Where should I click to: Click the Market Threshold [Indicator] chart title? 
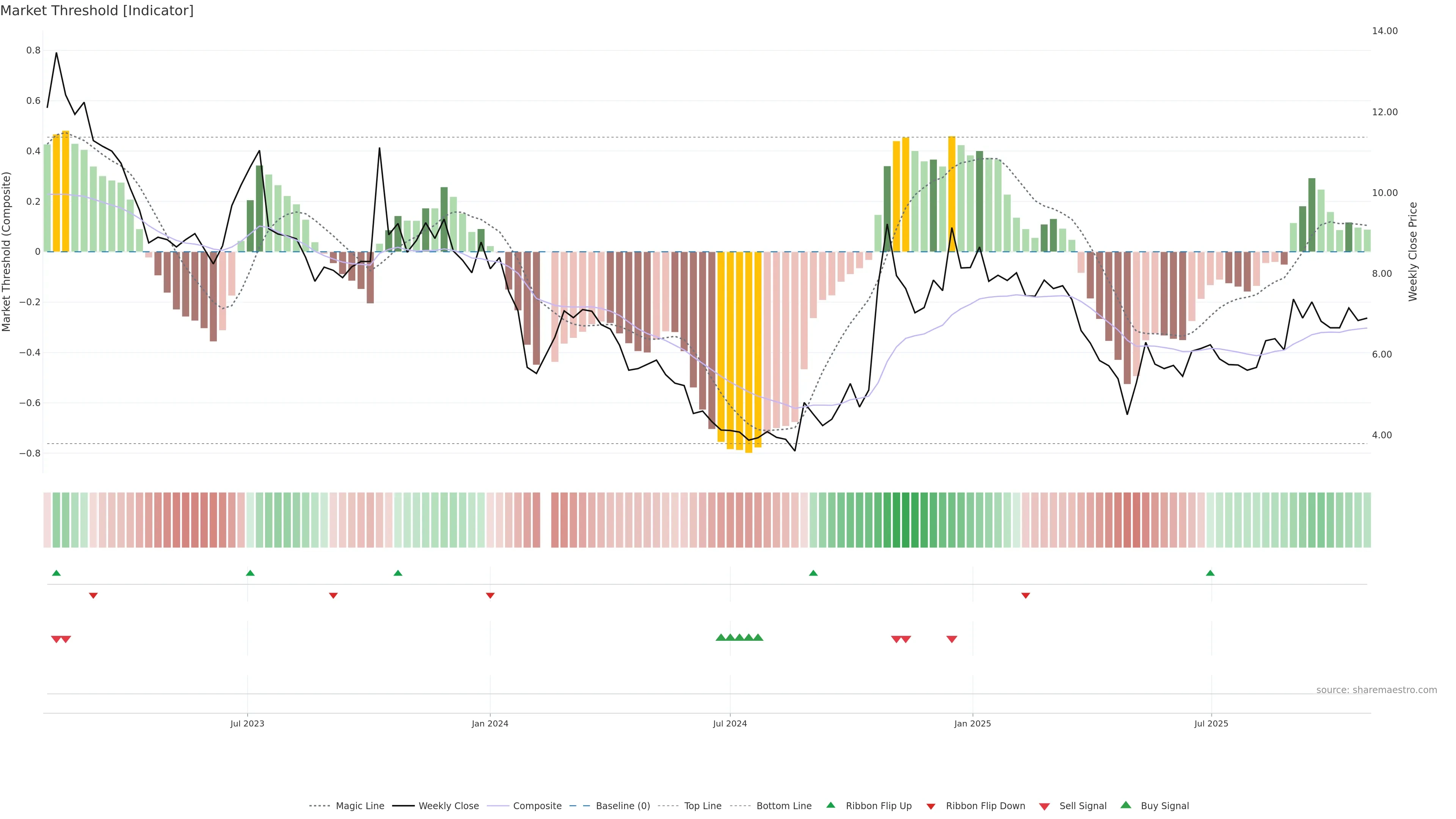tap(97, 11)
